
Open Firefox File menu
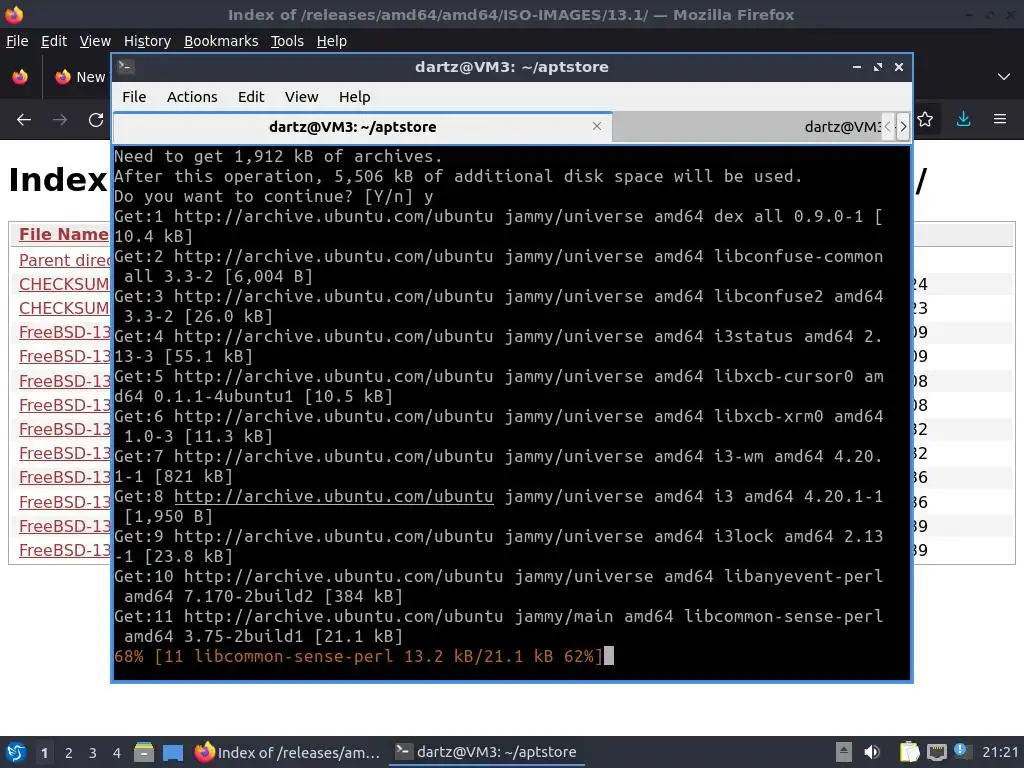(17, 41)
